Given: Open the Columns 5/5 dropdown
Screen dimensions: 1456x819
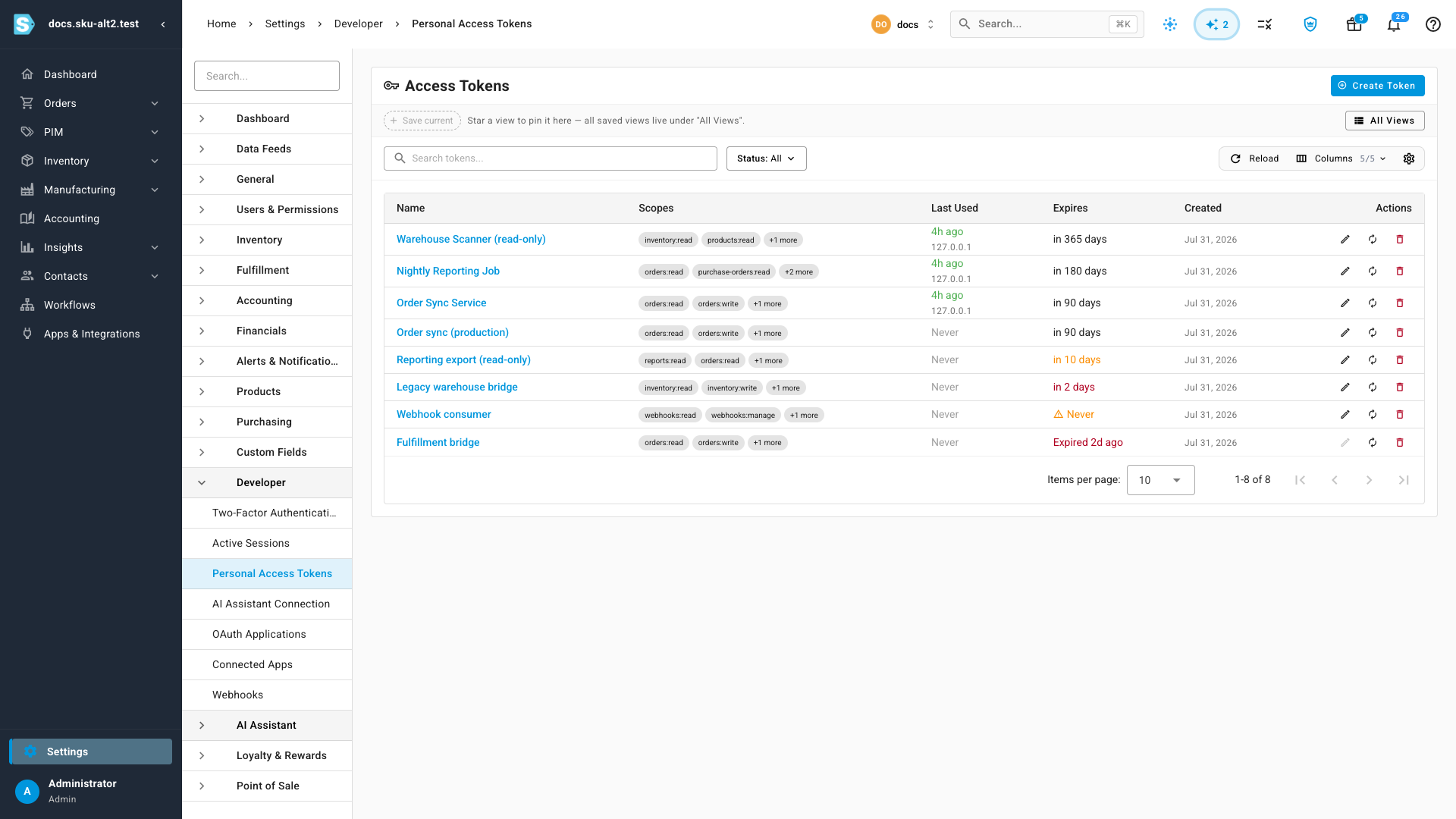Looking at the screenshot, I should [1341, 158].
